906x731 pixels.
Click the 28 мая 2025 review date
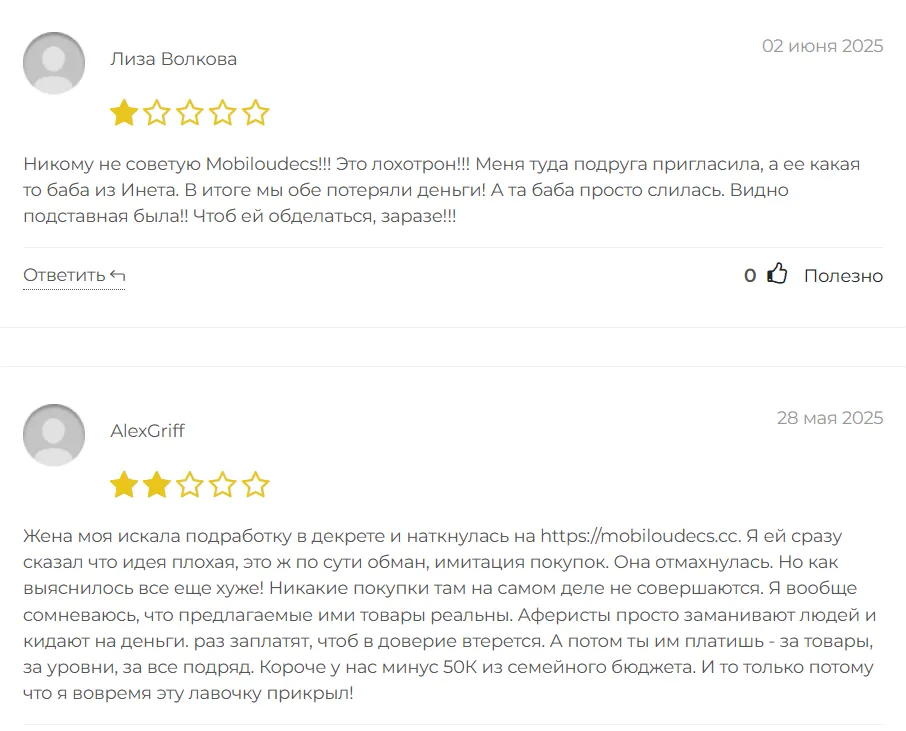click(829, 418)
